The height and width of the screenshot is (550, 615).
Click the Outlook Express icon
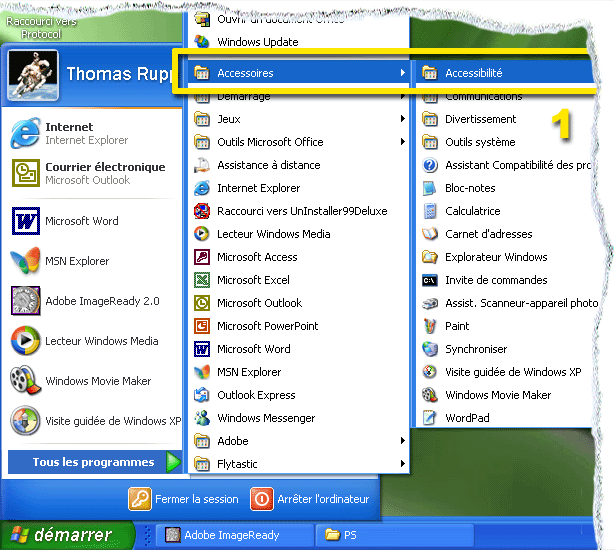[x=202, y=395]
